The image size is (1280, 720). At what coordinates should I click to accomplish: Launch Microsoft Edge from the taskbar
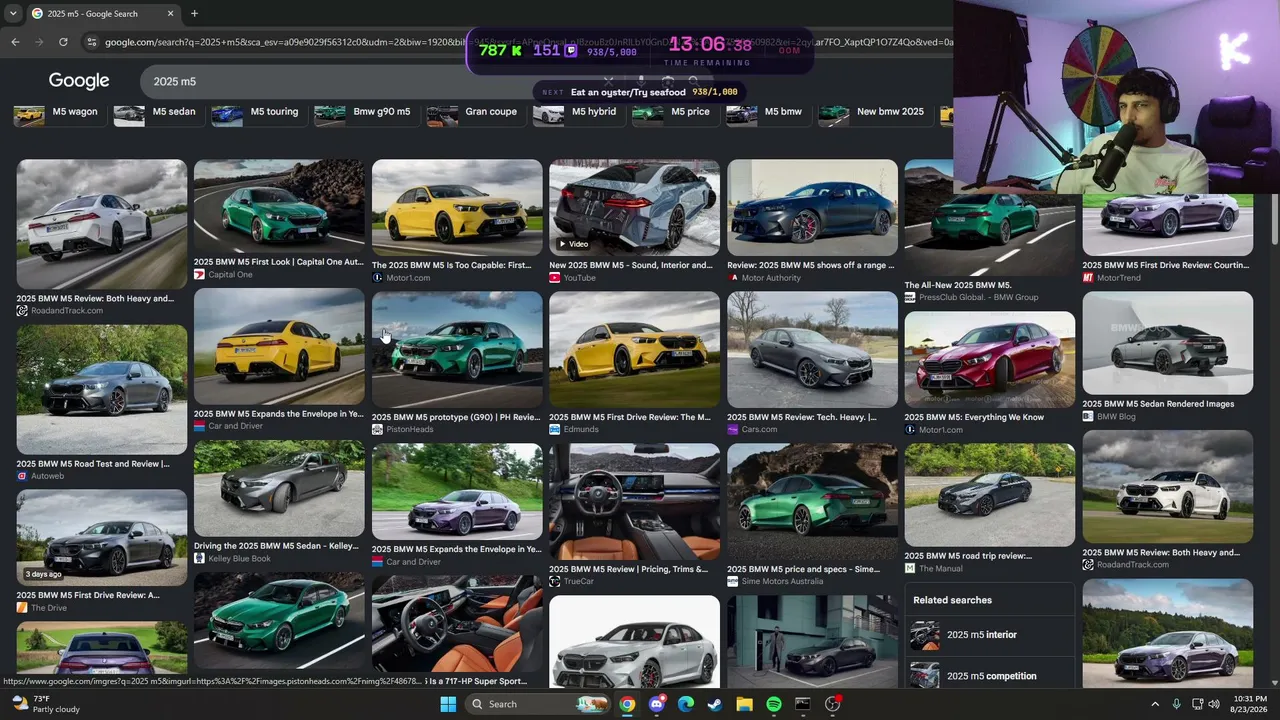coord(685,704)
